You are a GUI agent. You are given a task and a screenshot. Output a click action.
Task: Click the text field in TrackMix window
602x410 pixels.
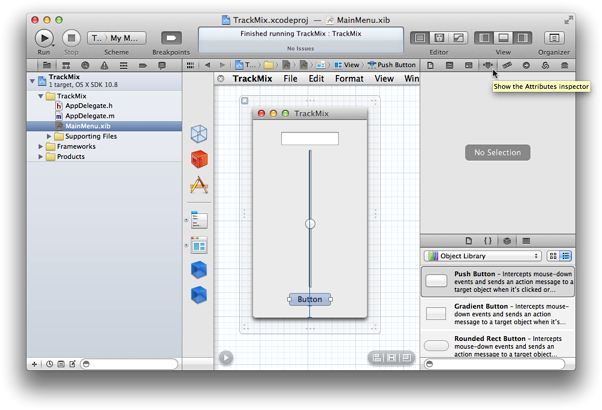click(x=310, y=139)
